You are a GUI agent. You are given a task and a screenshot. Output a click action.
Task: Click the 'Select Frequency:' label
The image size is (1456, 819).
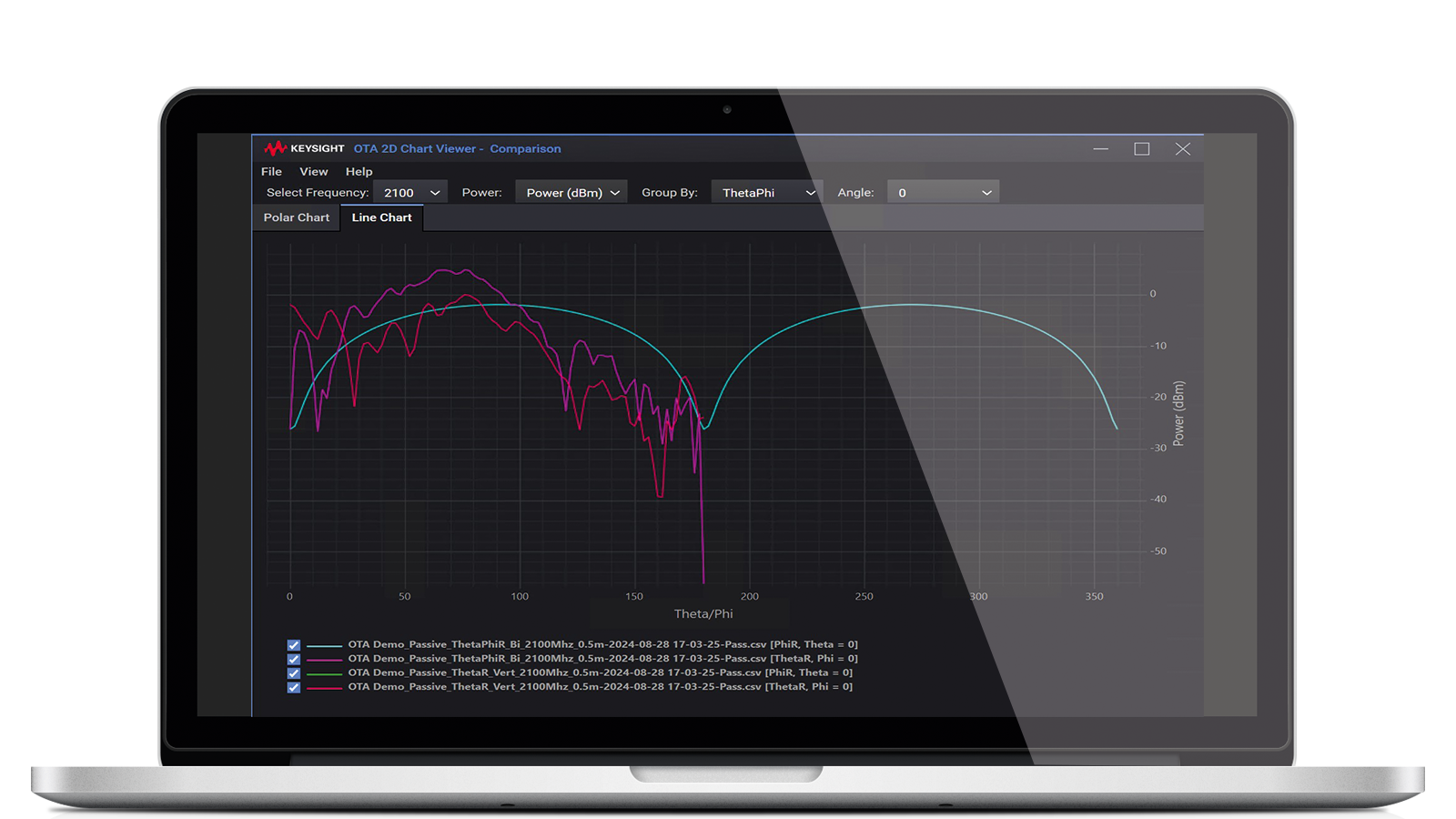[318, 192]
